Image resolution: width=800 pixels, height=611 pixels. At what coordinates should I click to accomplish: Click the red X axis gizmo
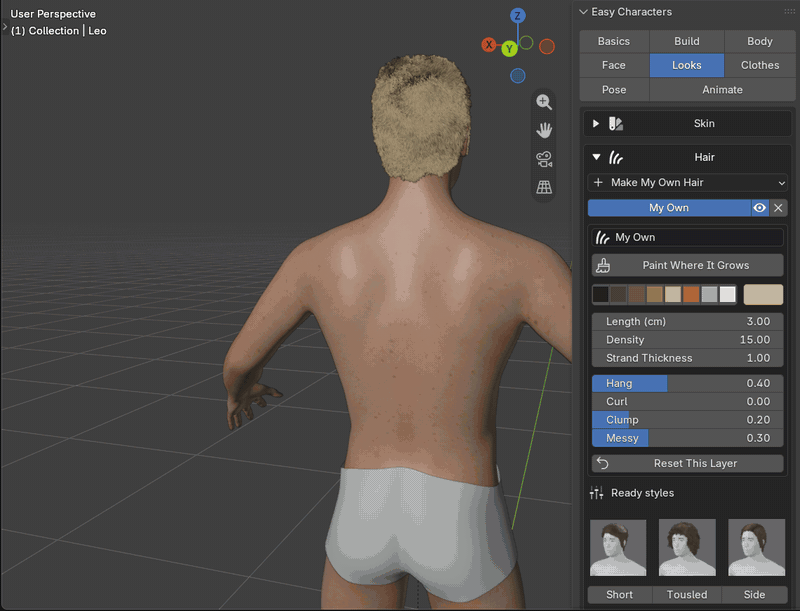[x=489, y=45]
